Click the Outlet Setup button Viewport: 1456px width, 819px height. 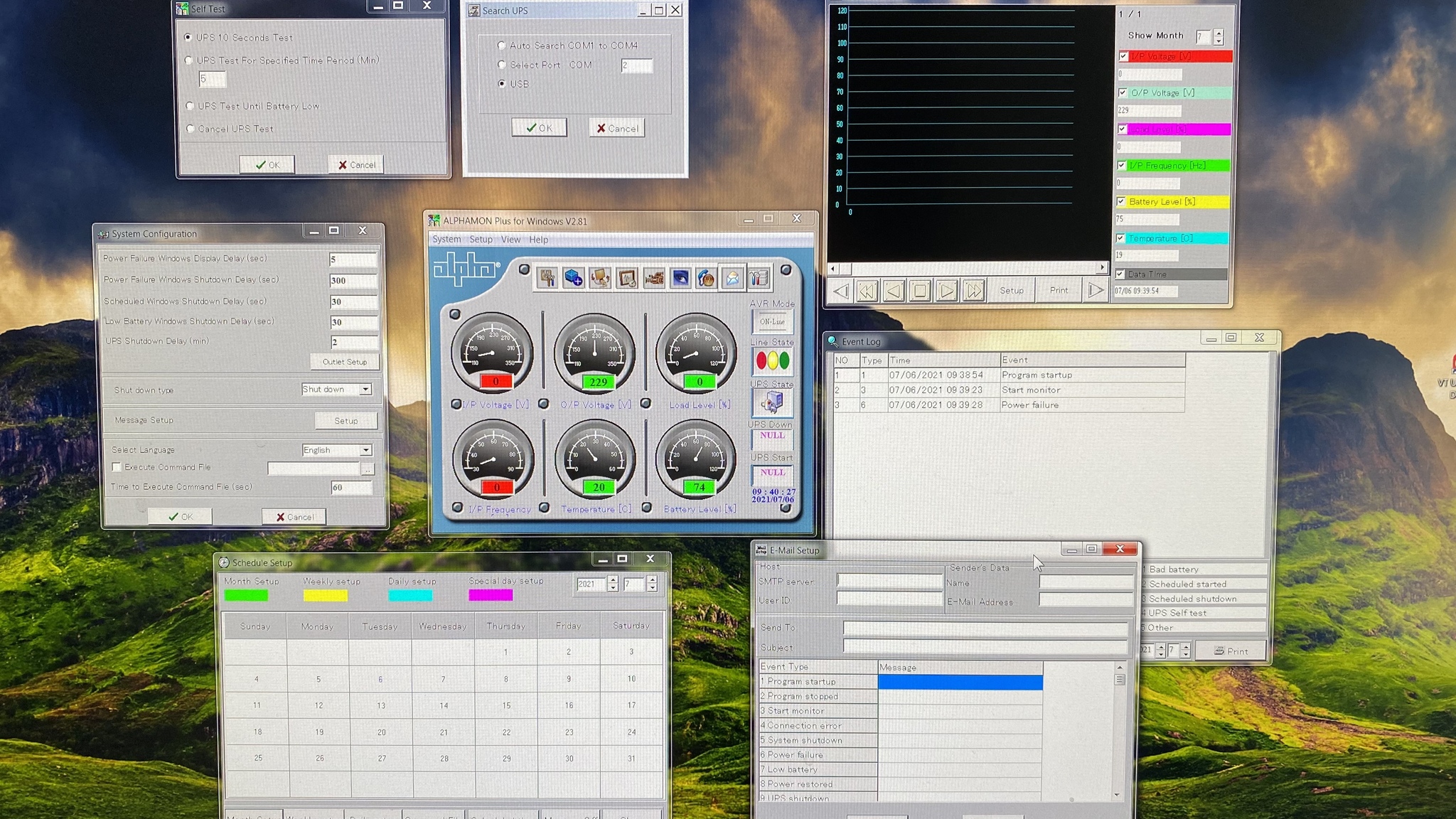pos(345,362)
